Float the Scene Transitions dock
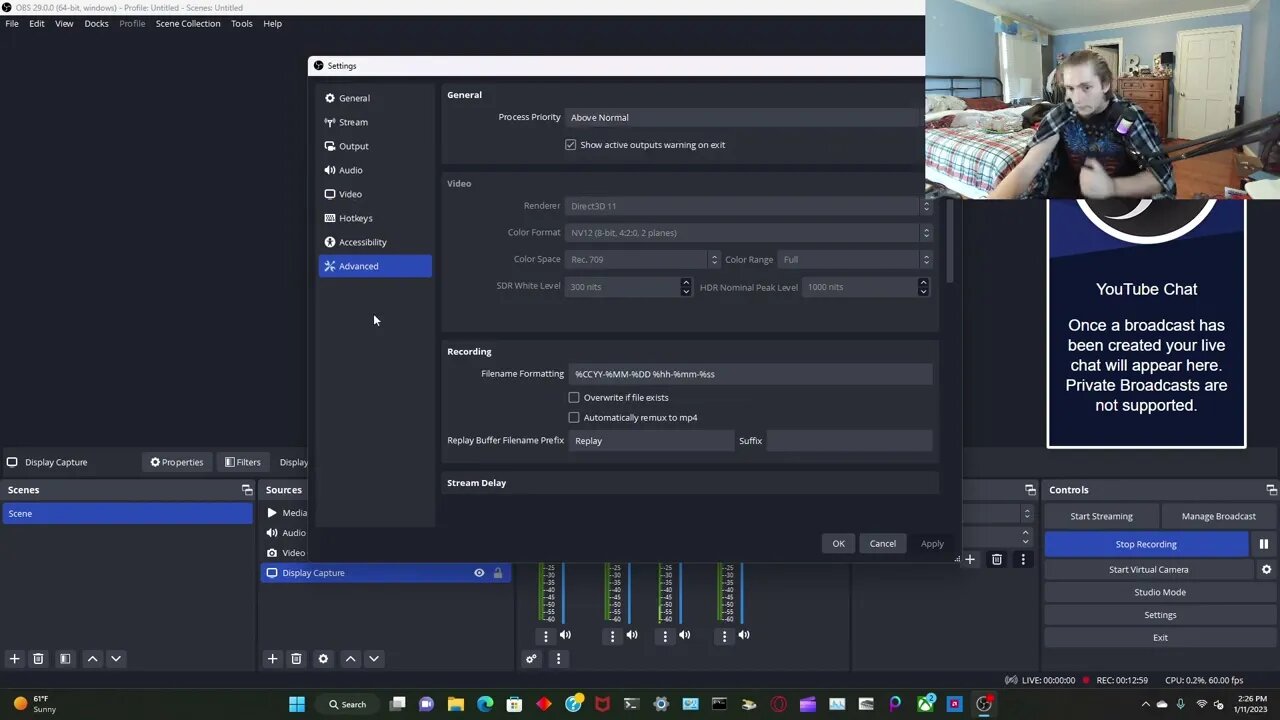The width and height of the screenshot is (1280, 720). point(1030,490)
